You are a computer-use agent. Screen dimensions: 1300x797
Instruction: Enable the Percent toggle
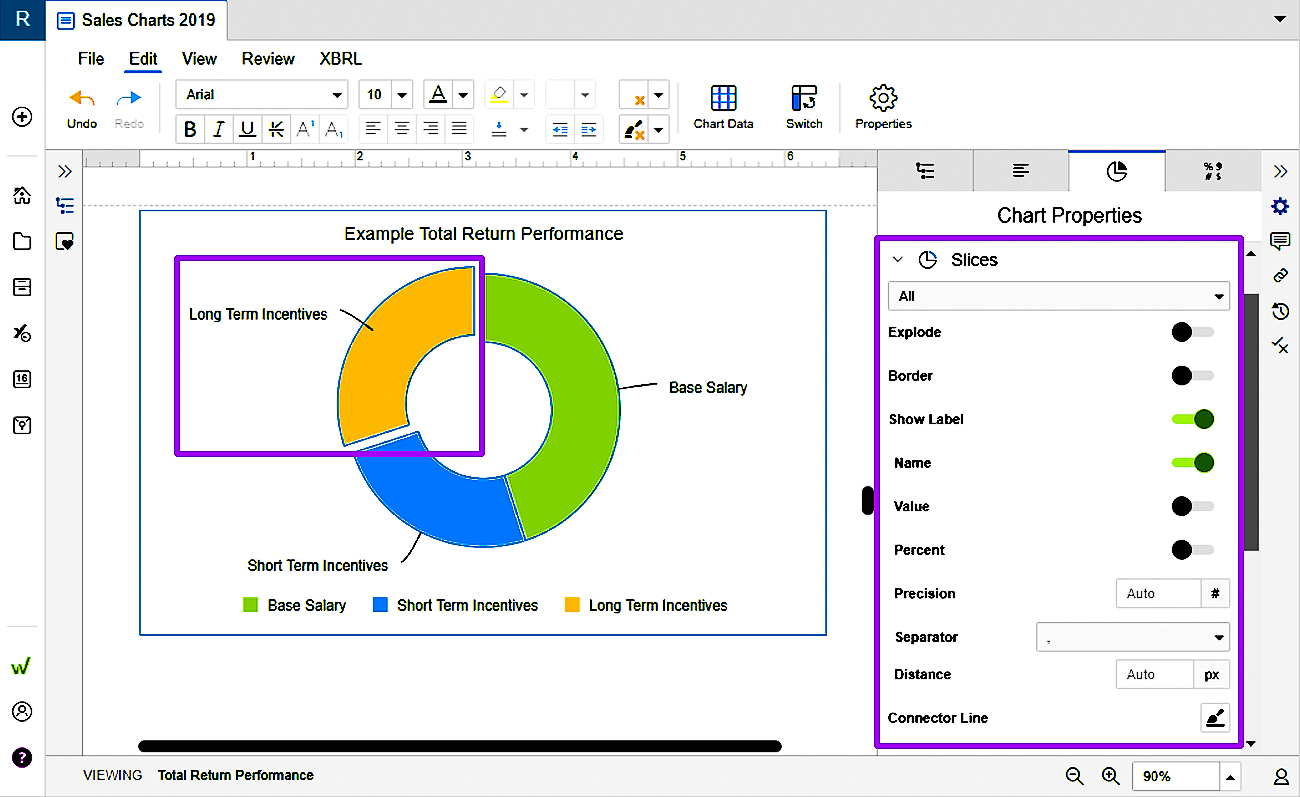pyautogui.click(x=1192, y=550)
